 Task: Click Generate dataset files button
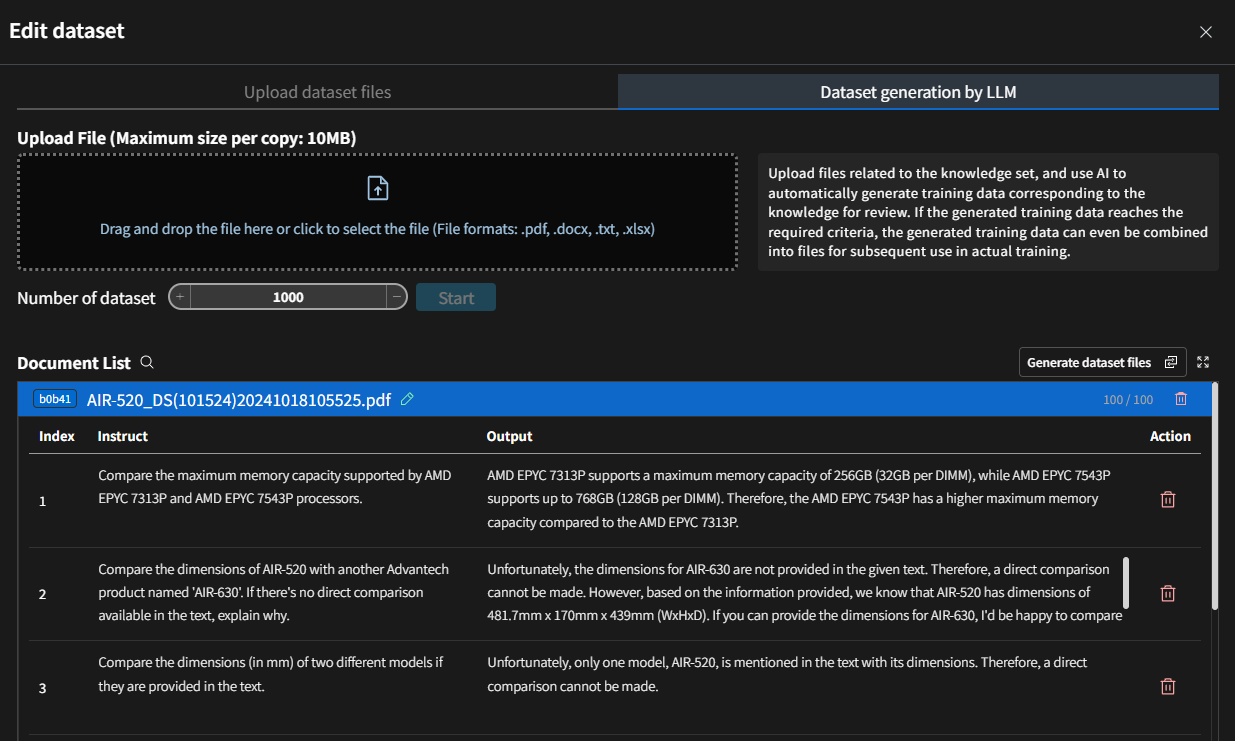coord(1102,362)
